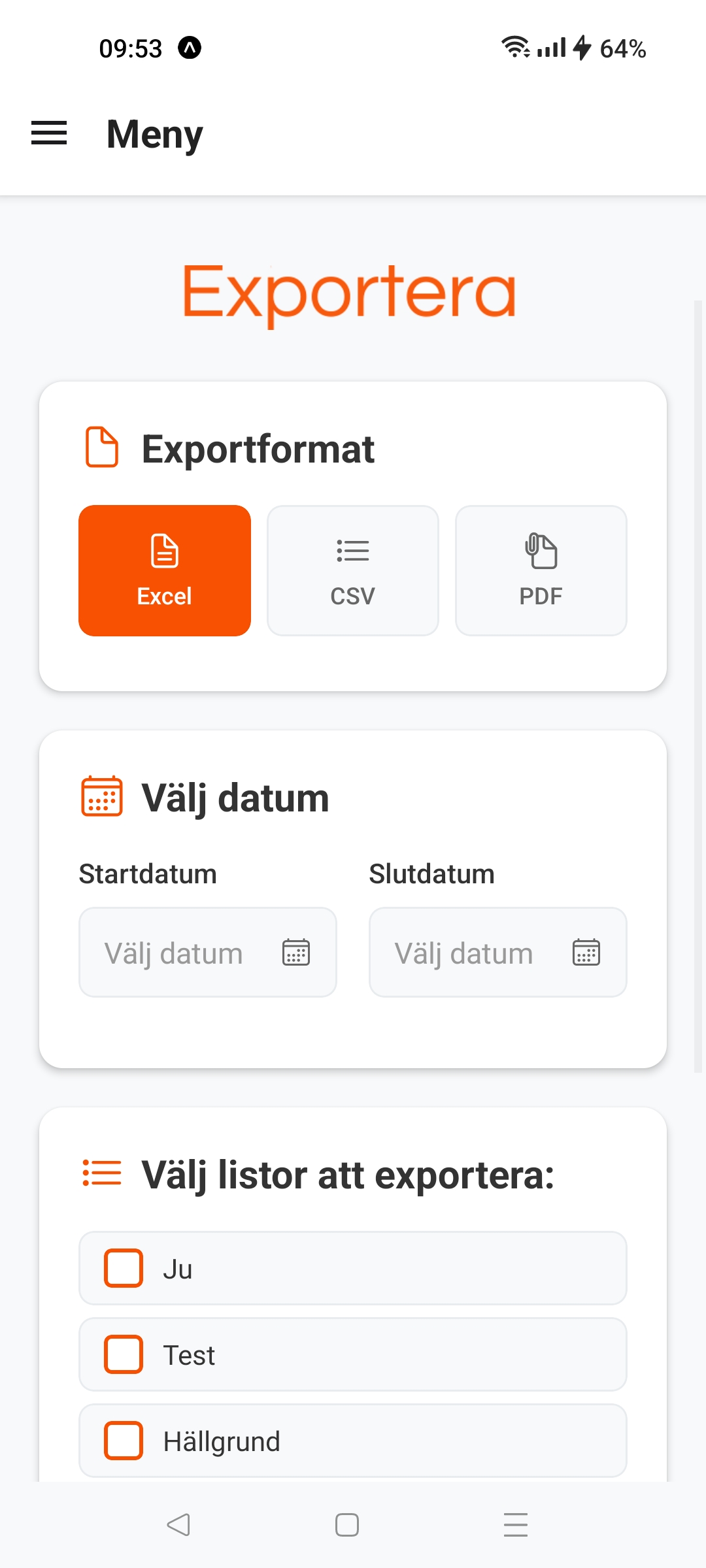Tap the orange list icon beside Välj listor
Viewport: 706px width, 1568px height.
coord(102,1173)
